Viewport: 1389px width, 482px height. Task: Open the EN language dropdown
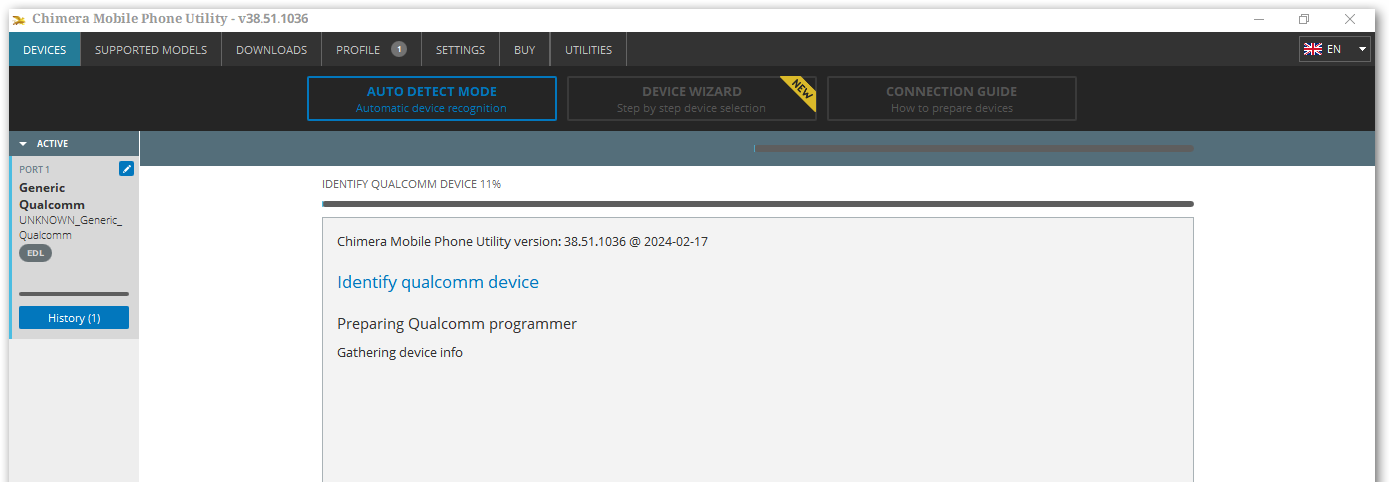coord(1335,49)
